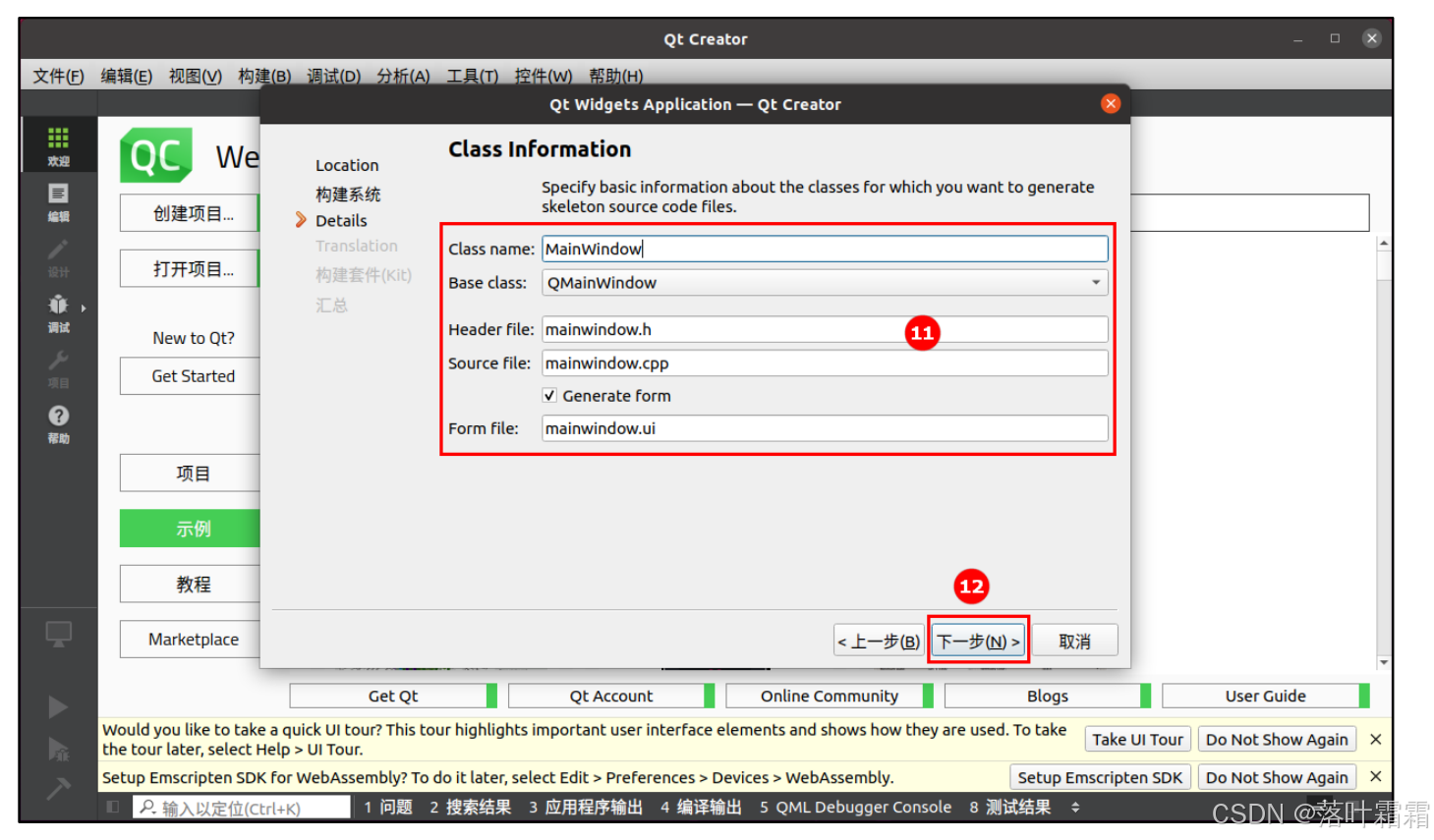The image size is (1434, 840).
Task: Select the 构建系统 wizard step
Action: 348,194
